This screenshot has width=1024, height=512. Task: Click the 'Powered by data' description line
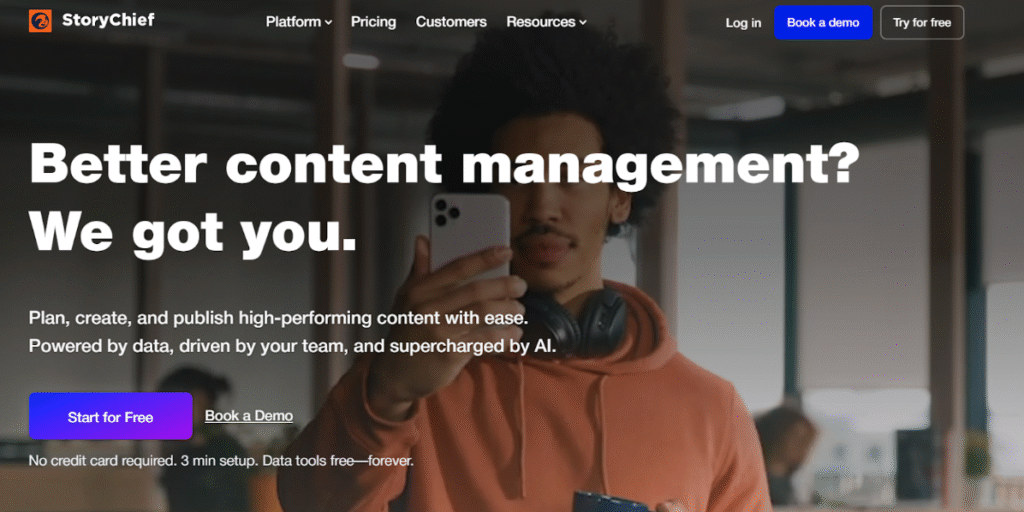coord(292,347)
